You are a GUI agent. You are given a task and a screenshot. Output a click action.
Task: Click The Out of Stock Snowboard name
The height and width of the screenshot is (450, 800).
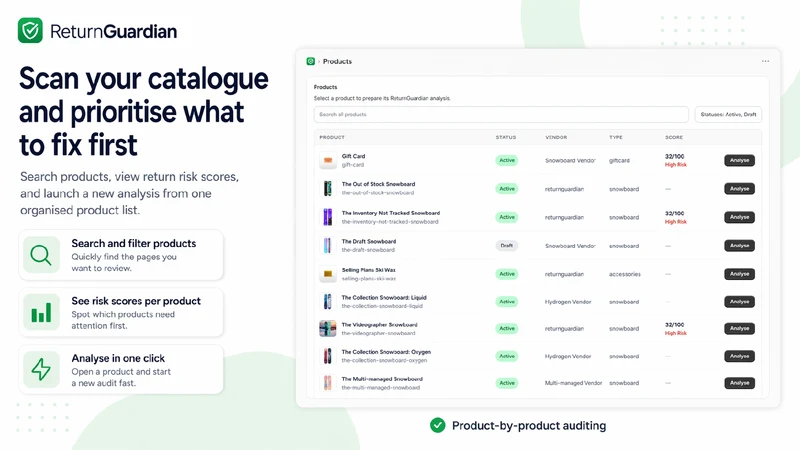(x=378, y=184)
